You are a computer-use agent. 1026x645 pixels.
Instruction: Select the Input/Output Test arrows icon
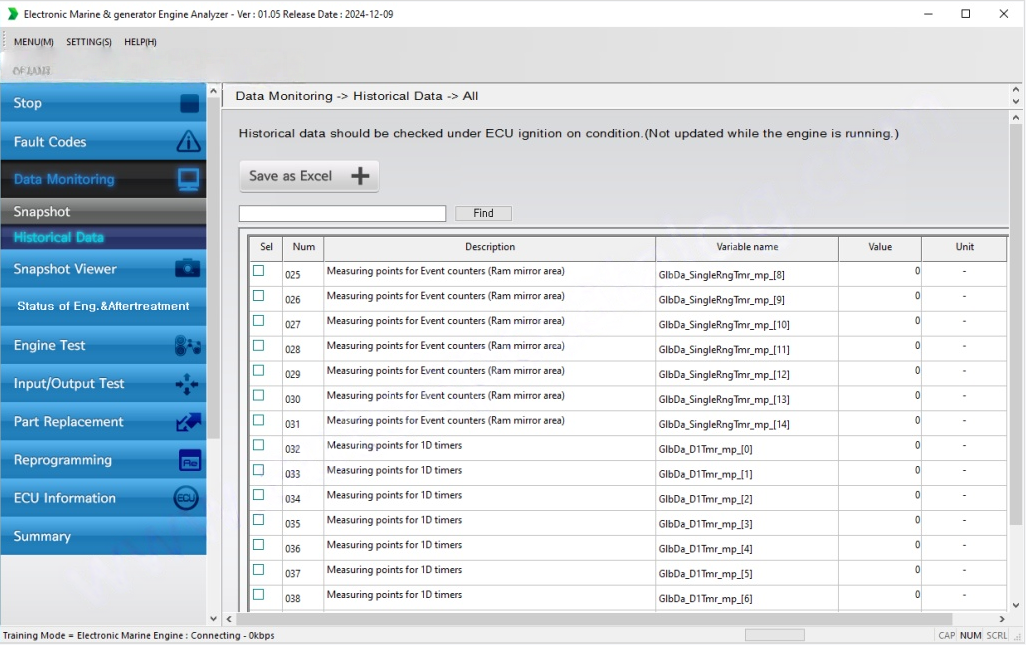pyautogui.click(x=187, y=384)
